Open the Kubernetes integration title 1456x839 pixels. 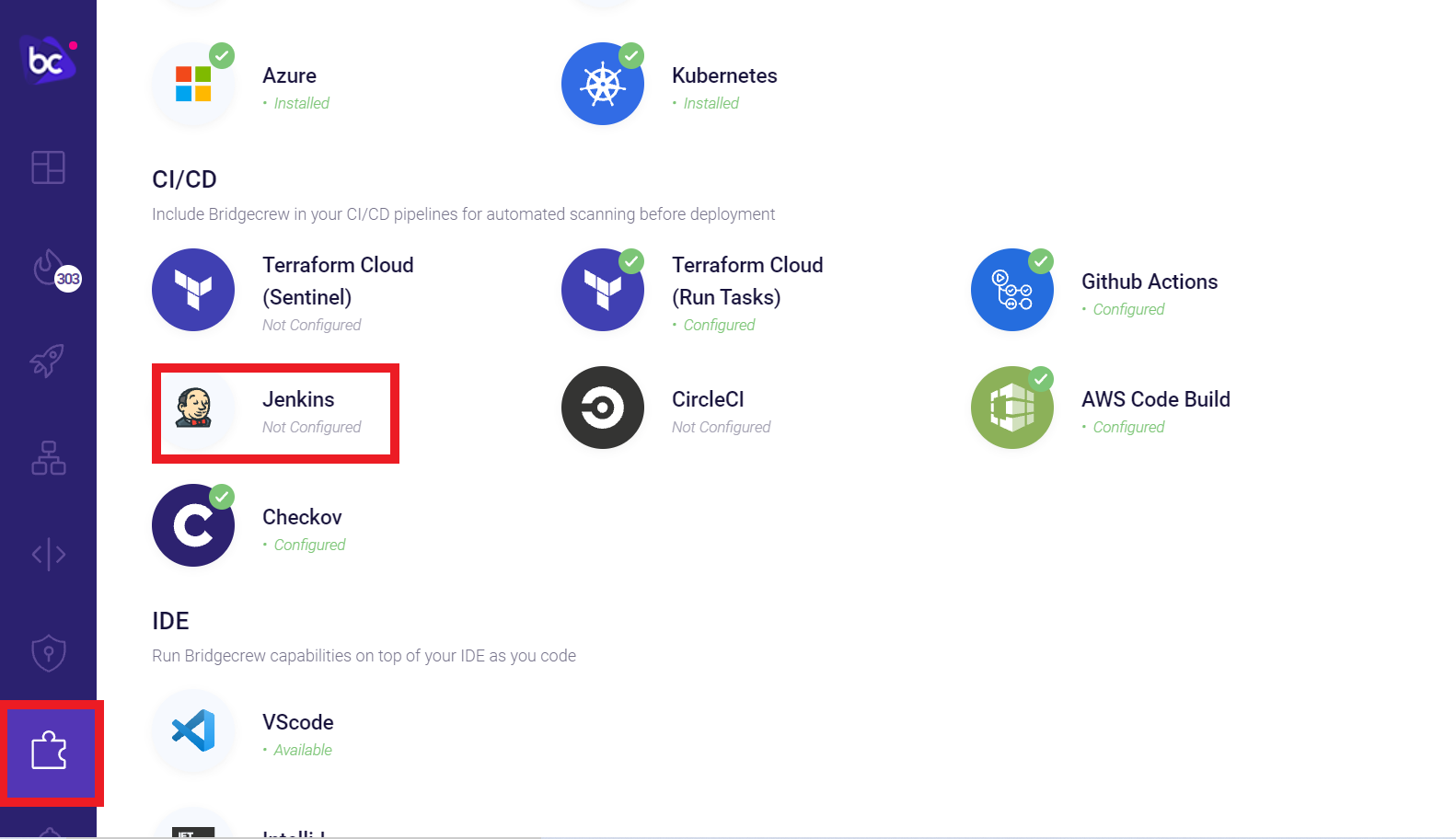tap(724, 75)
